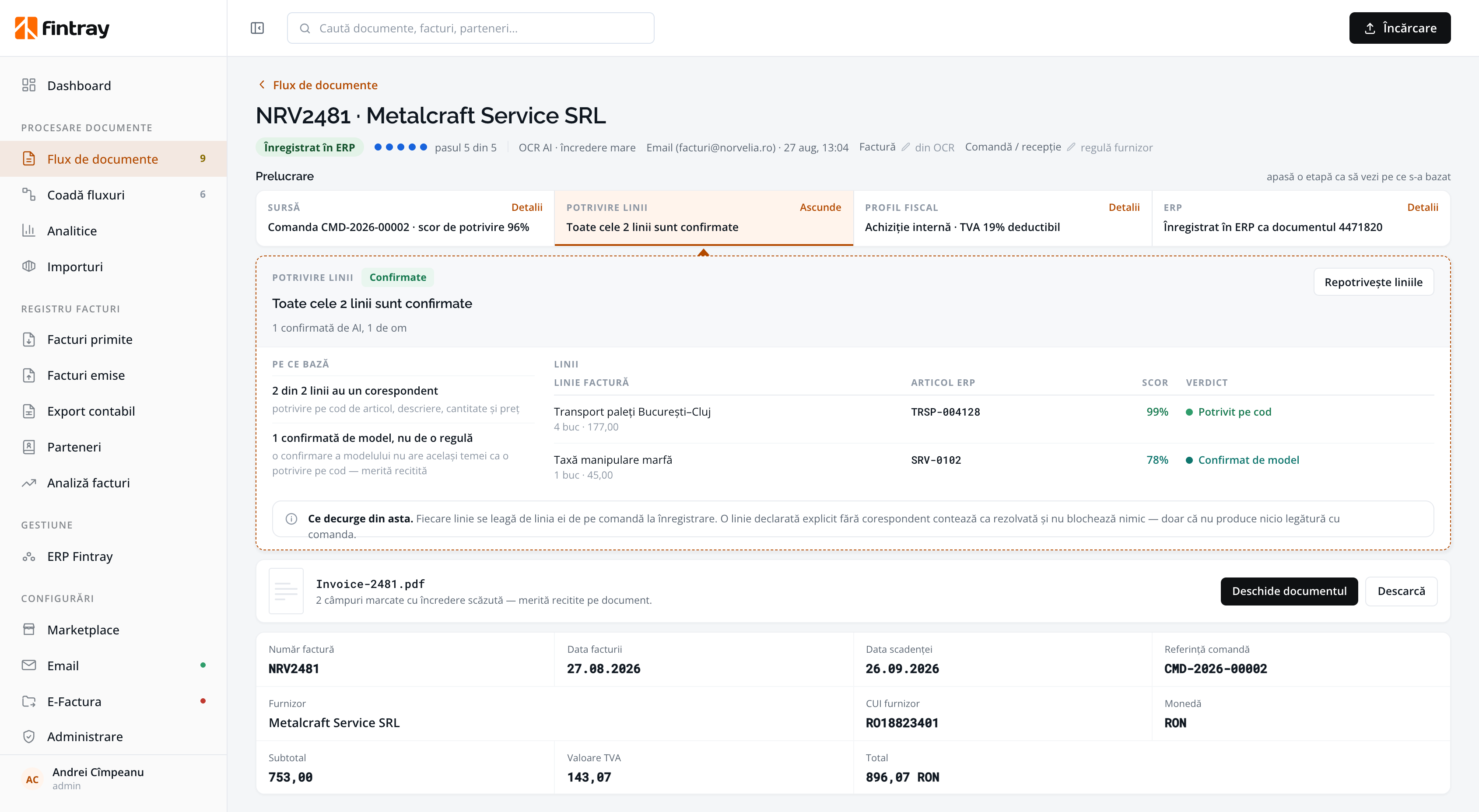Click the Analitice chart icon

coord(29,231)
